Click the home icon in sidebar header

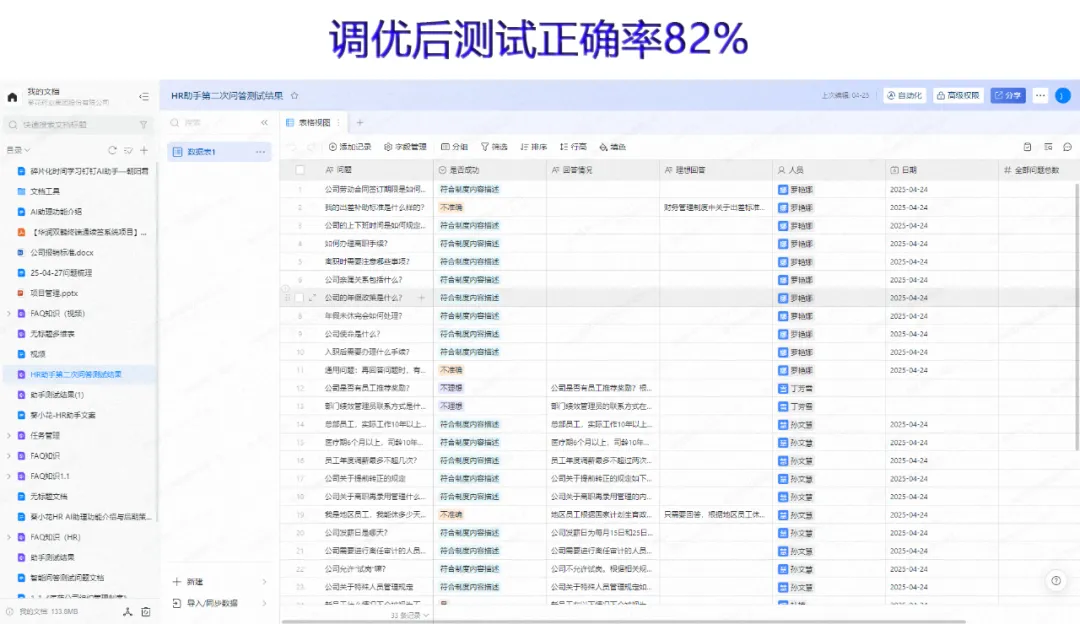click(x=12, y=97)
